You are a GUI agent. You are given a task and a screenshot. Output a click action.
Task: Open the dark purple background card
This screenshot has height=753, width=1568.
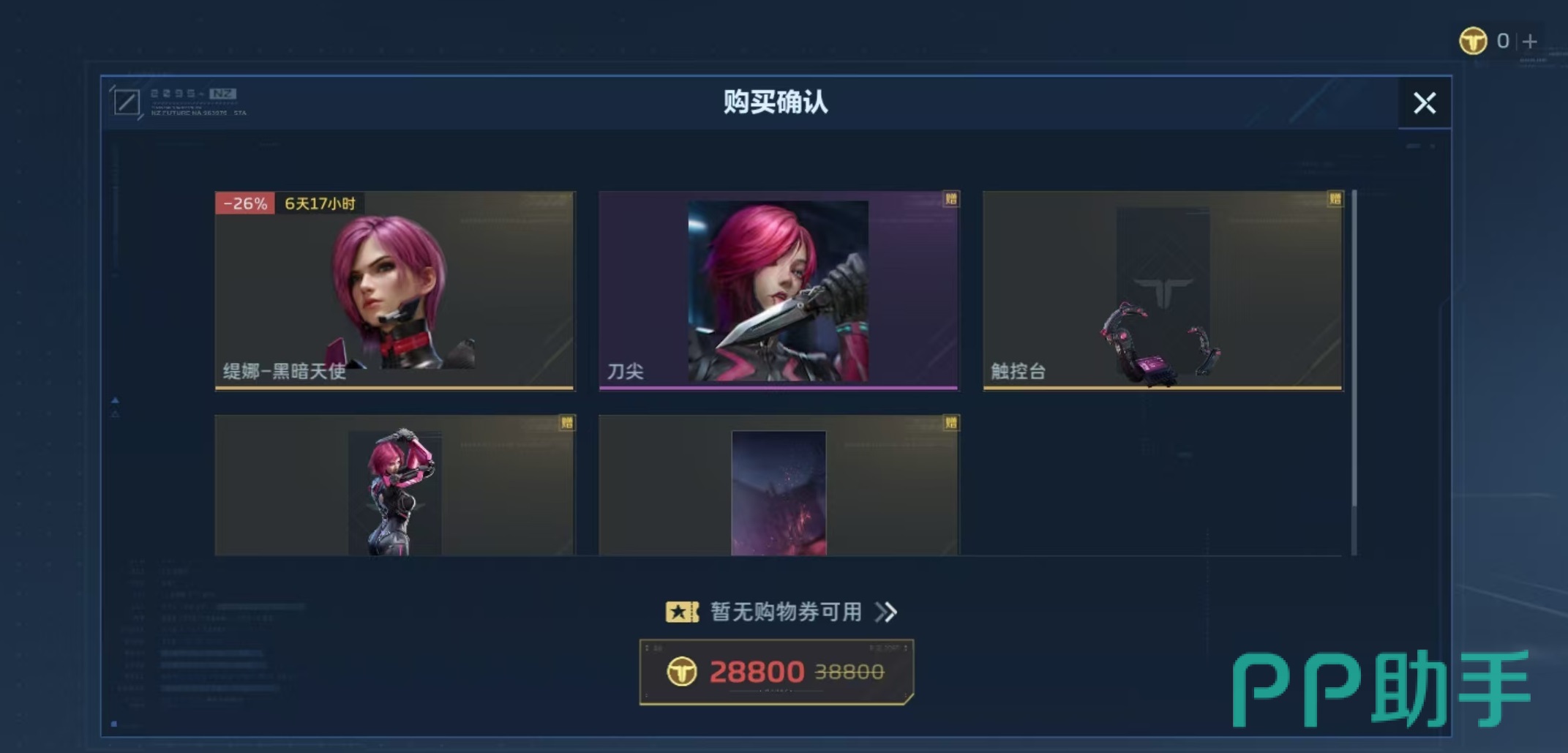[x=779, y=486]
